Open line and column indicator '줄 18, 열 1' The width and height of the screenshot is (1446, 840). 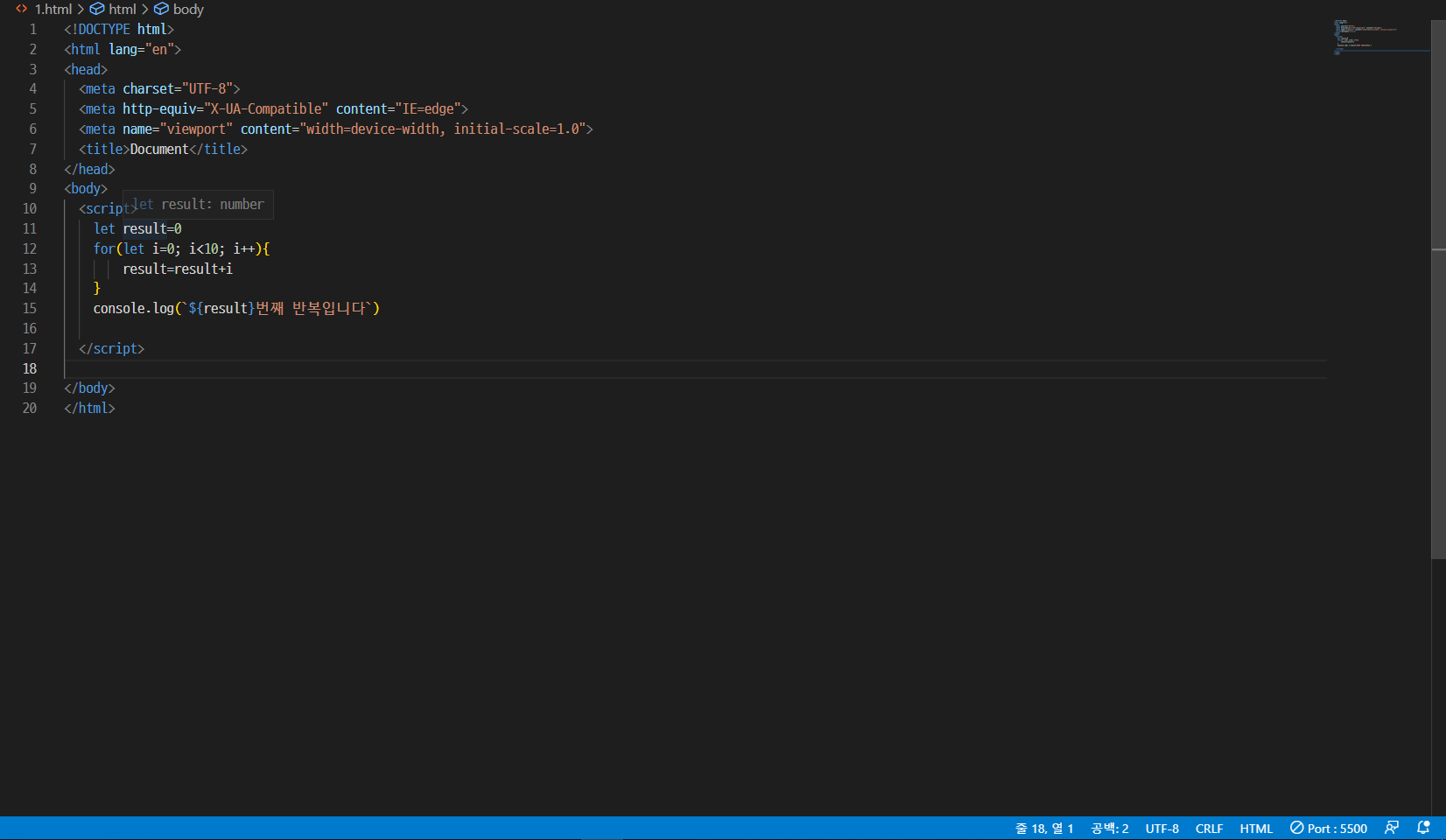tap(1044, 829)
